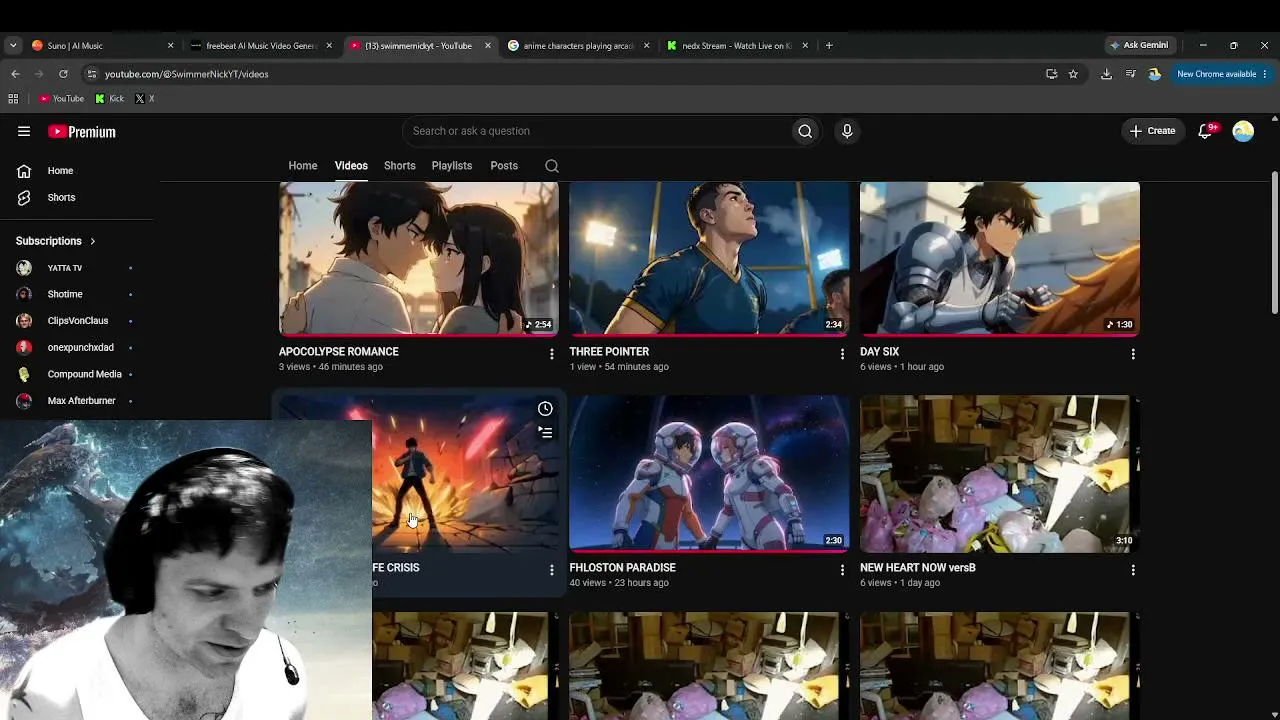Open options menu for THREE POINTER video
Viewport: 1280px width, 720px height.
click(842, 354)
